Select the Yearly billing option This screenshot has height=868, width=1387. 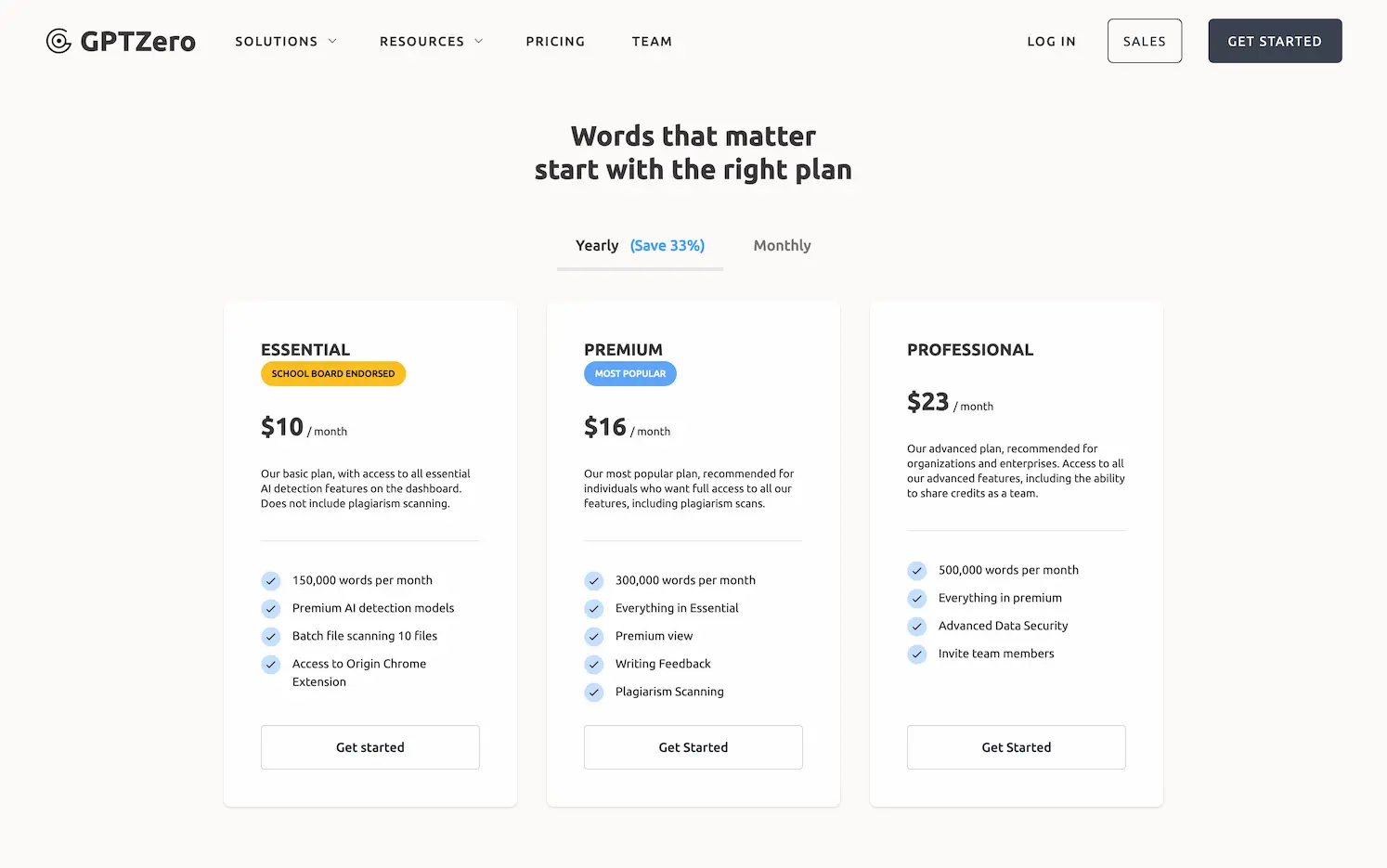[x=596, y=245]
